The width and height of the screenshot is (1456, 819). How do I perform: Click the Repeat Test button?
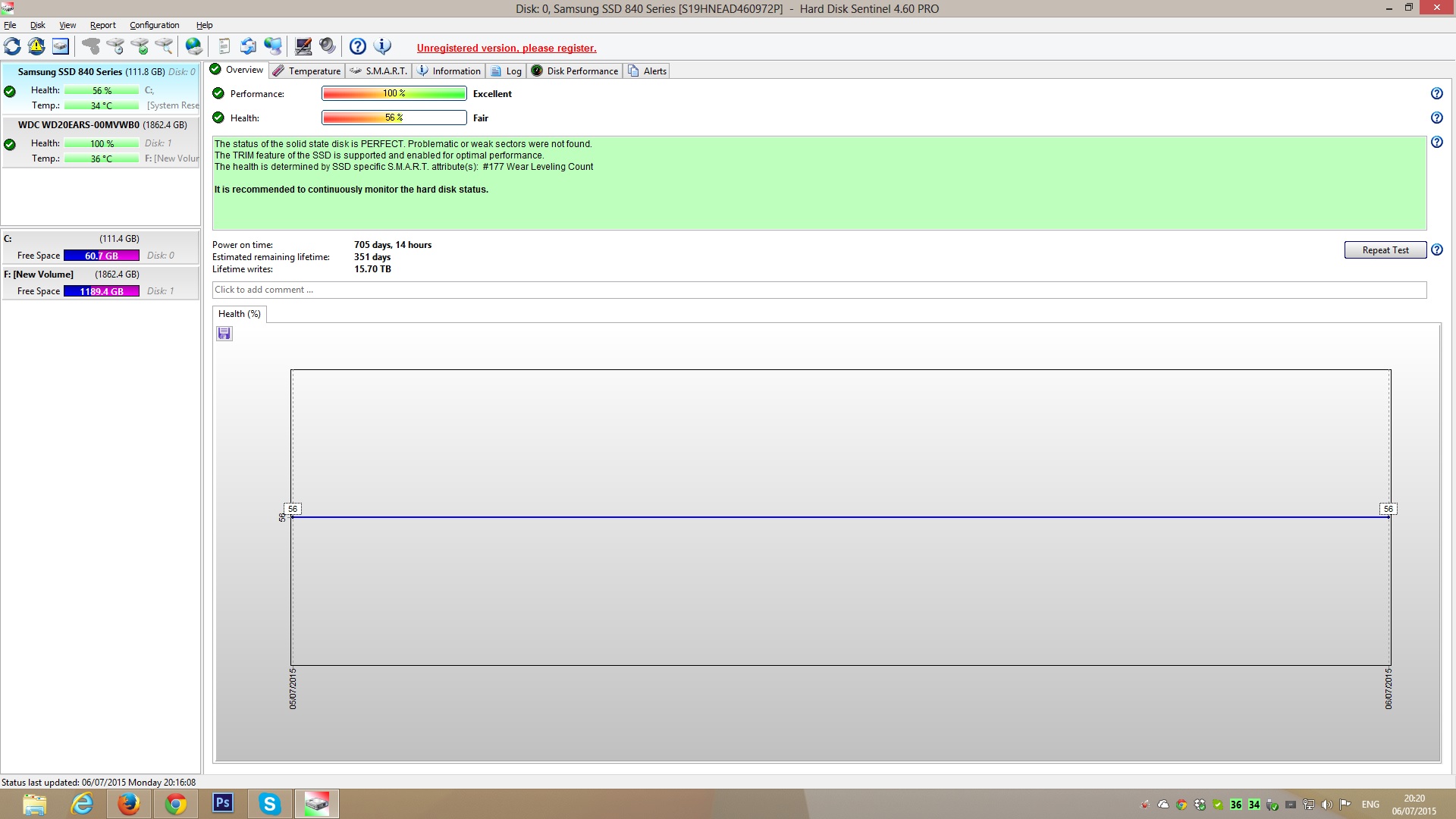click(1386, 249)
